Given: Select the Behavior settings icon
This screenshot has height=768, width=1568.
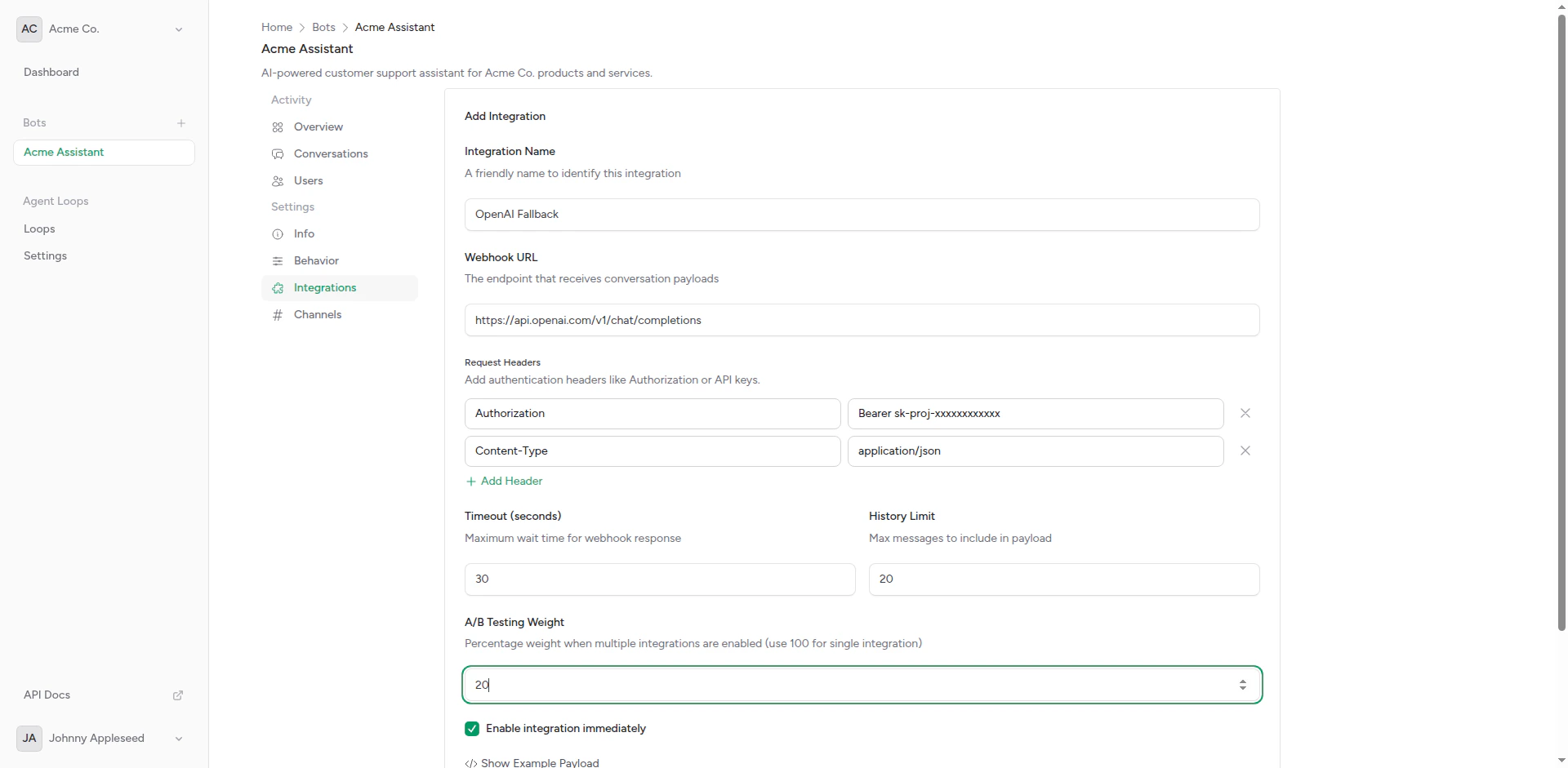Looking at the screenshot, I should point(278,260).
